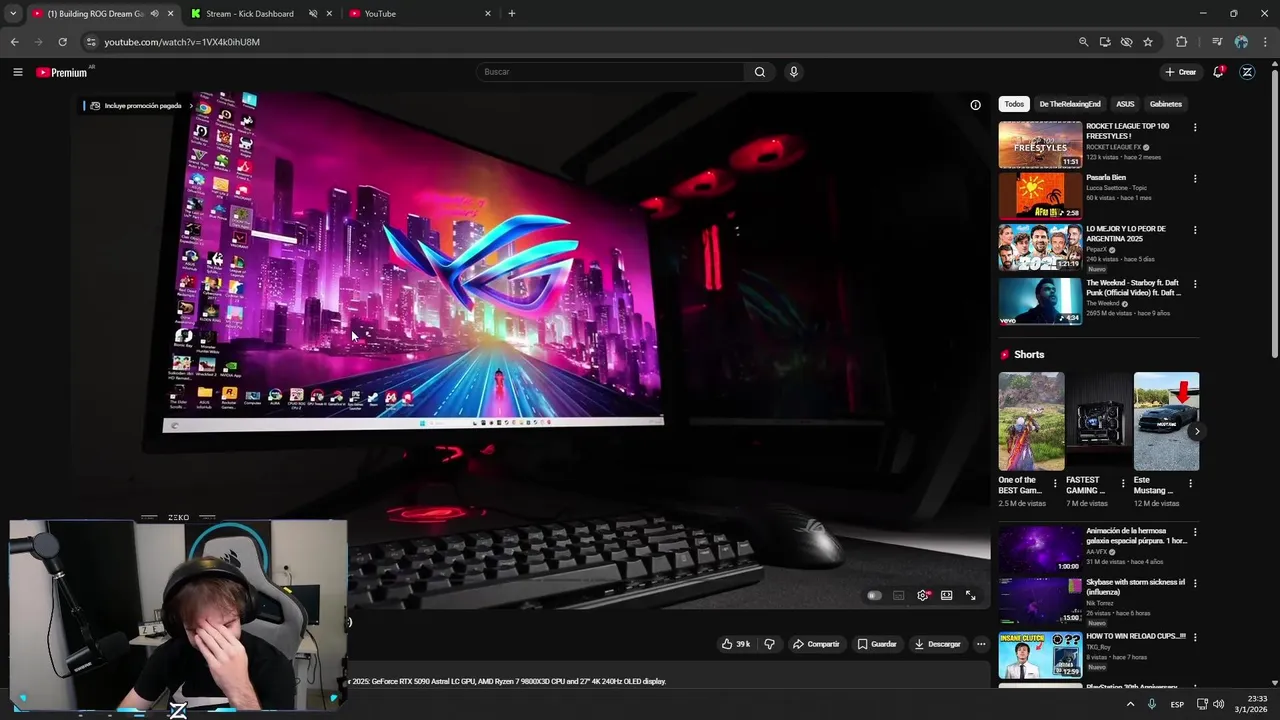Start voice search with microphone icon

click(x=794, y=72)
